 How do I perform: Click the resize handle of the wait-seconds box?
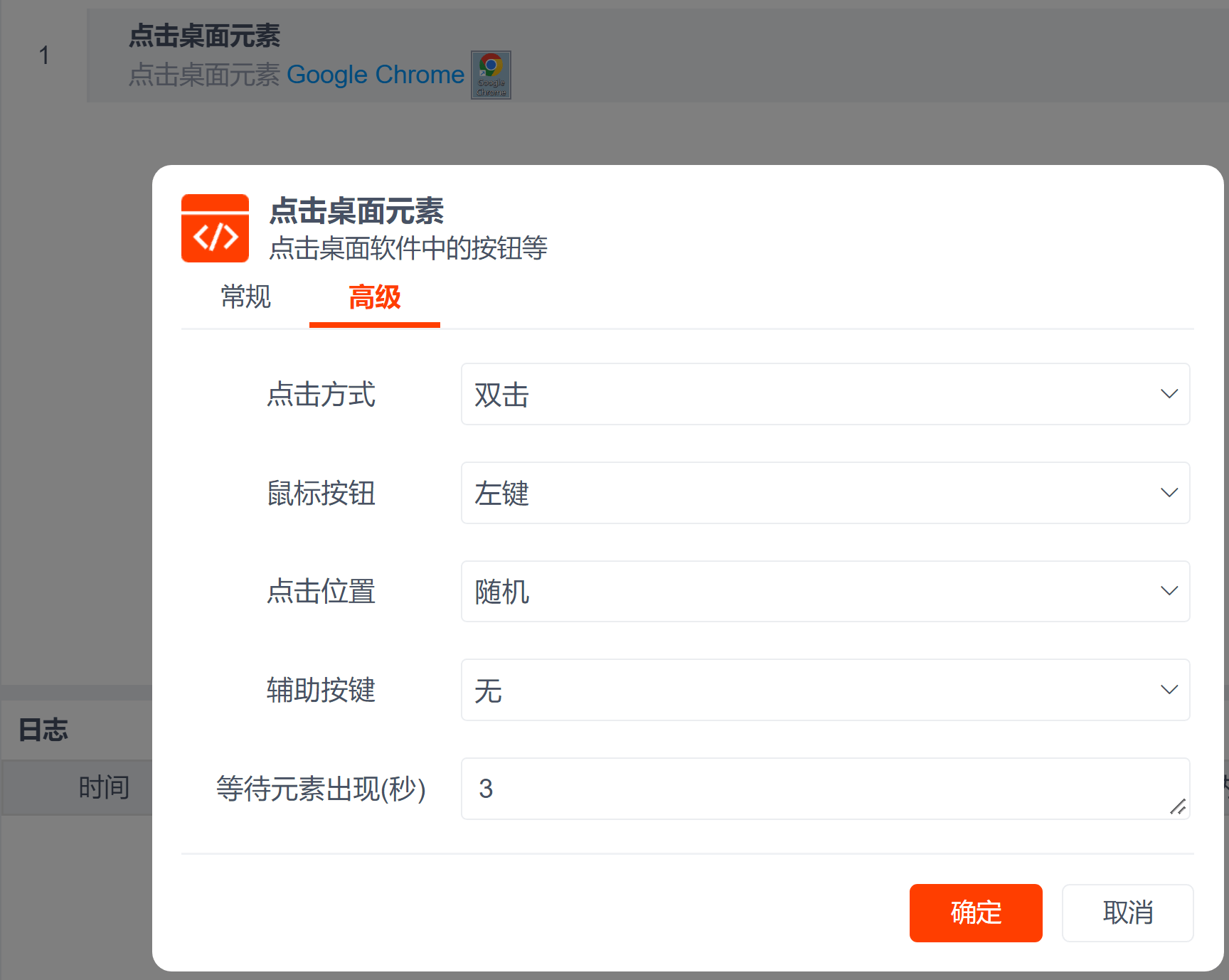(1178, 806)
